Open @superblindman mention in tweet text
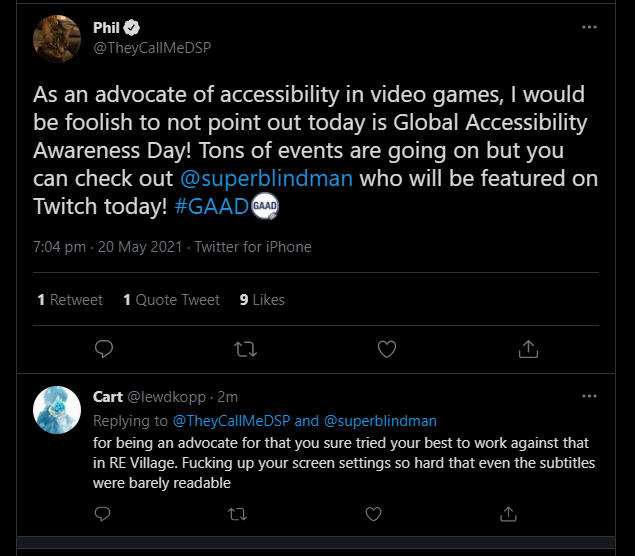Image resolution: width=635 pixels, height=556 pixels. (266, 179)
